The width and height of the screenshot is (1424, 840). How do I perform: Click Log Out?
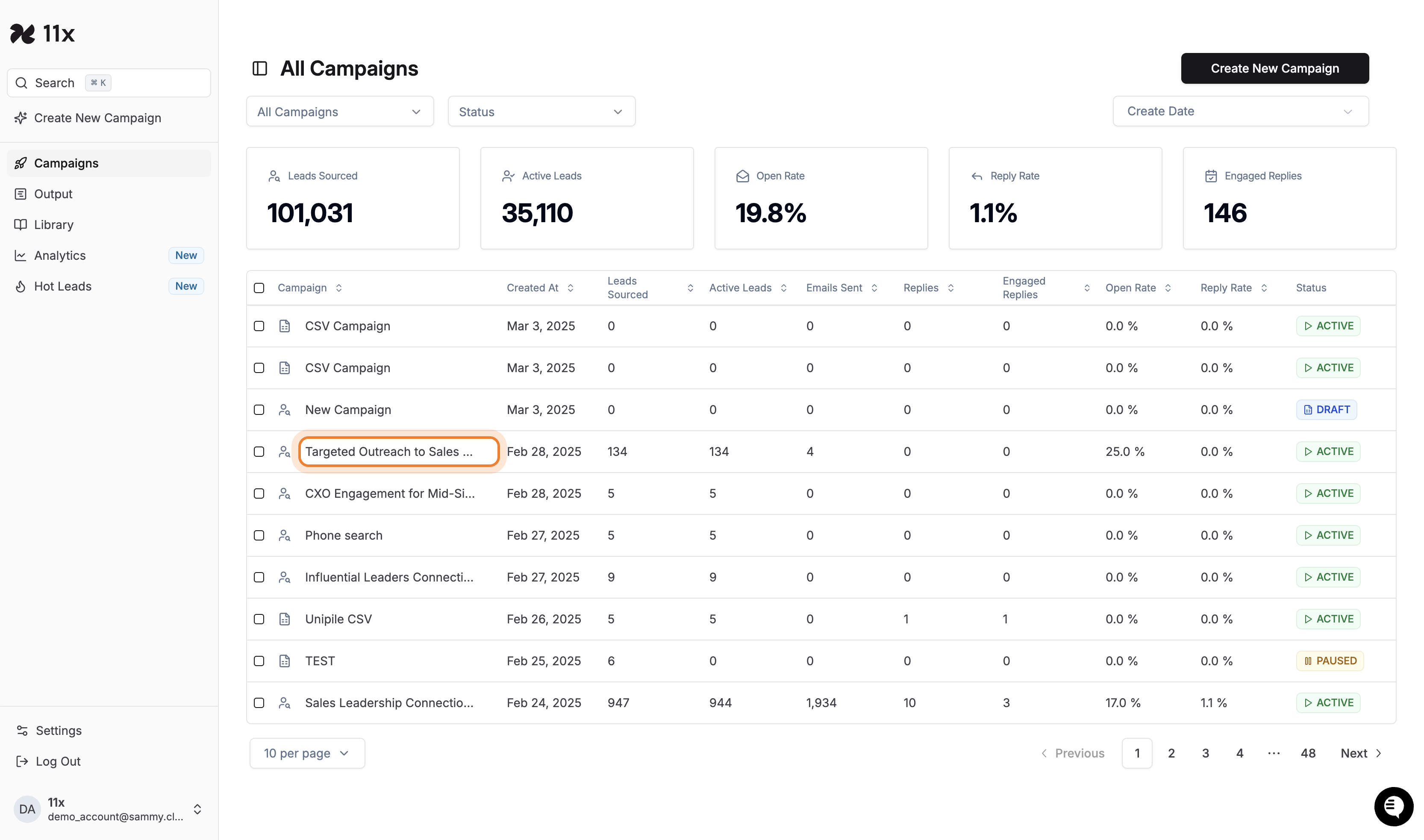pyautogui.click(x=49, y=761)
